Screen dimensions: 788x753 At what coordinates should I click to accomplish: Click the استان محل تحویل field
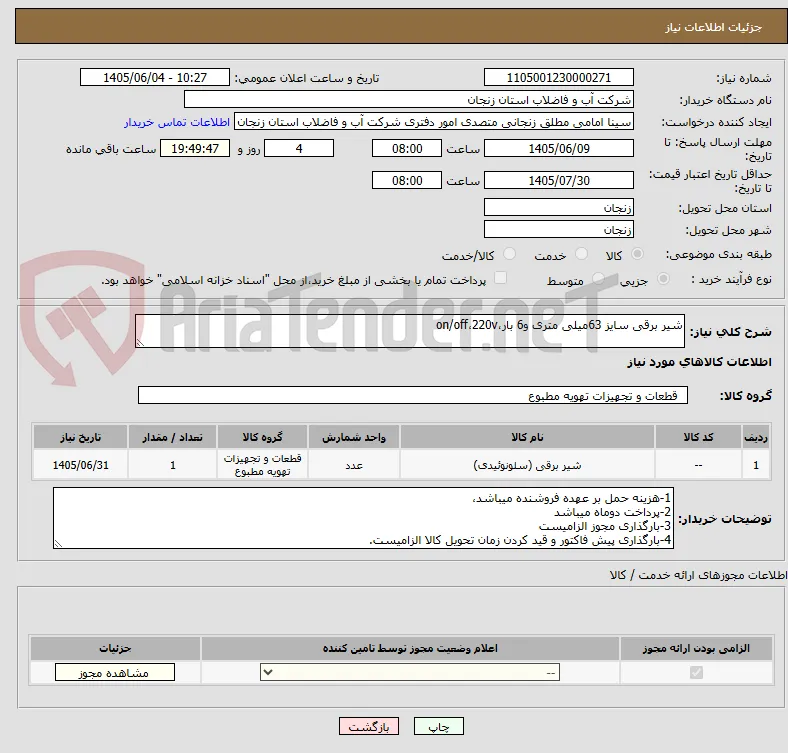tap(558, 207)
